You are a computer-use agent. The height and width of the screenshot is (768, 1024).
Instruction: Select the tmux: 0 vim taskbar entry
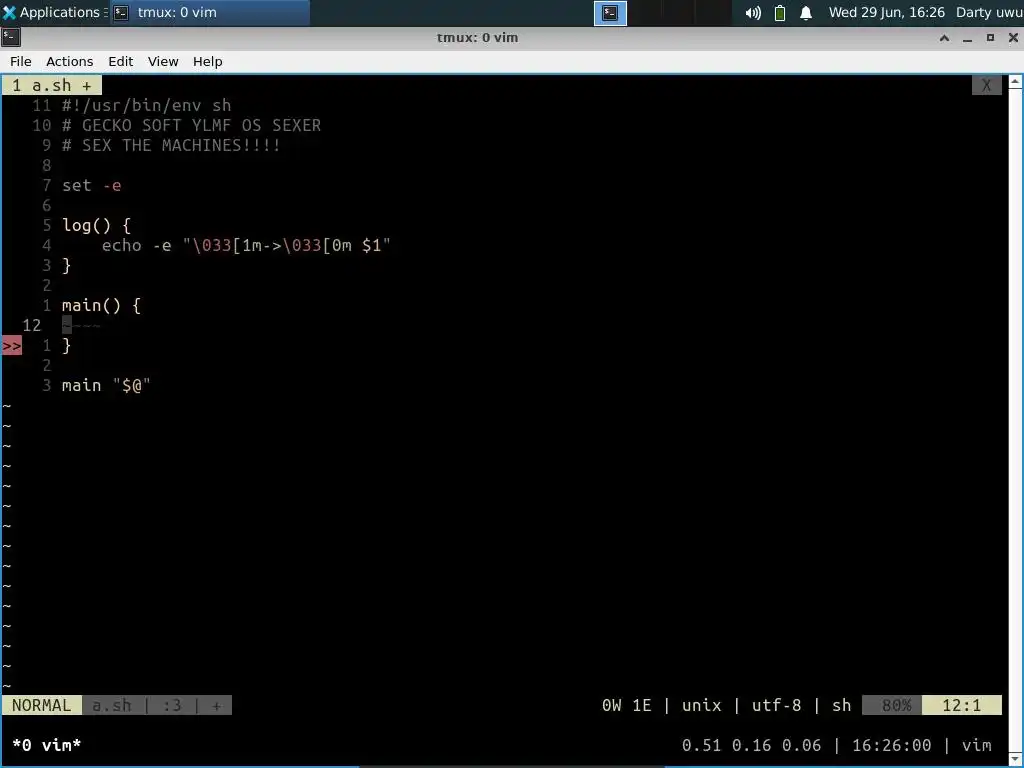(x=210, y=12)
